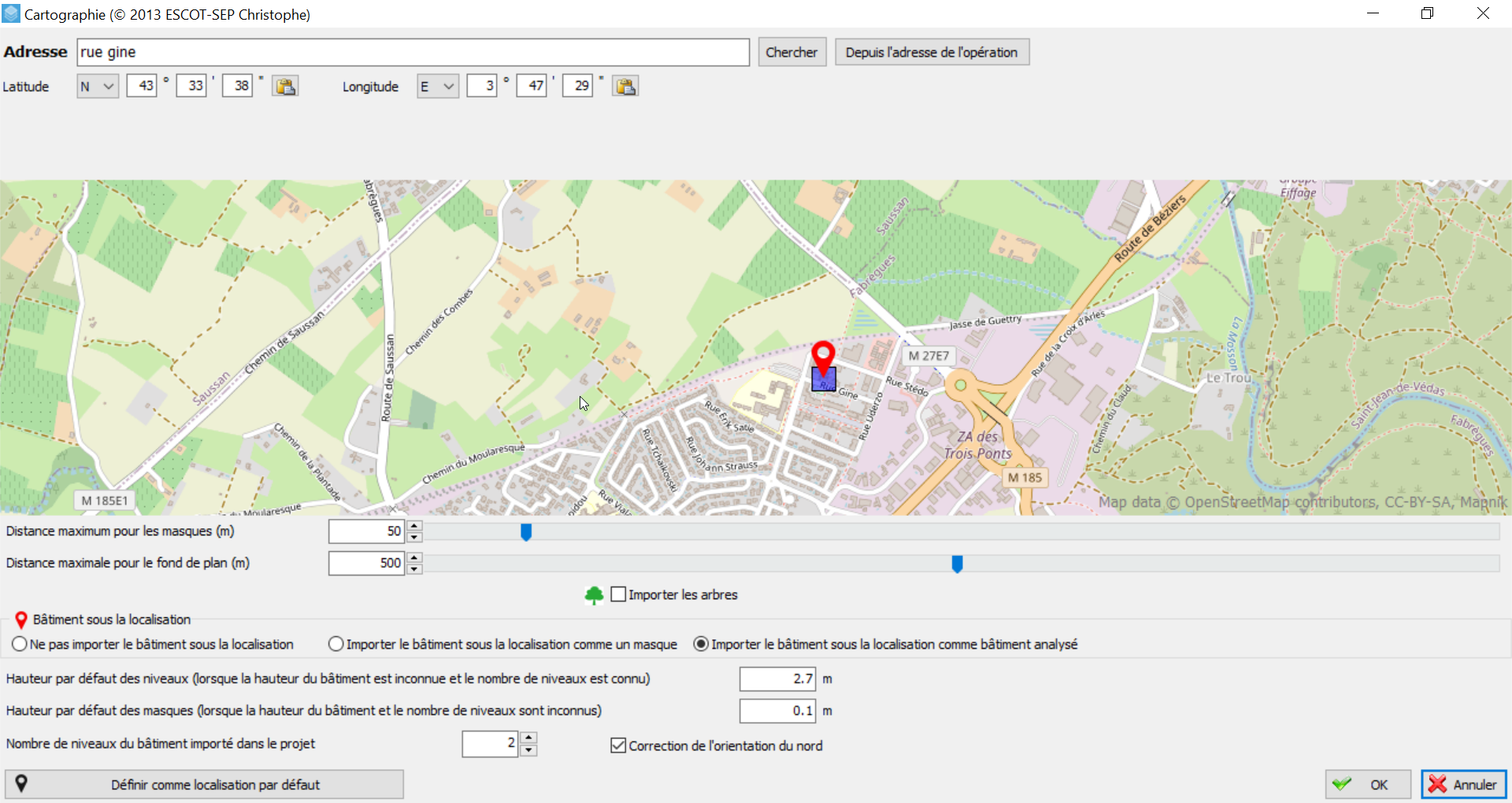Viewport: 1512px width, 803px height.
Task: Increase nombre de niveaux du bâtiment
Action: pyautogui.click(x=529, y=738)
